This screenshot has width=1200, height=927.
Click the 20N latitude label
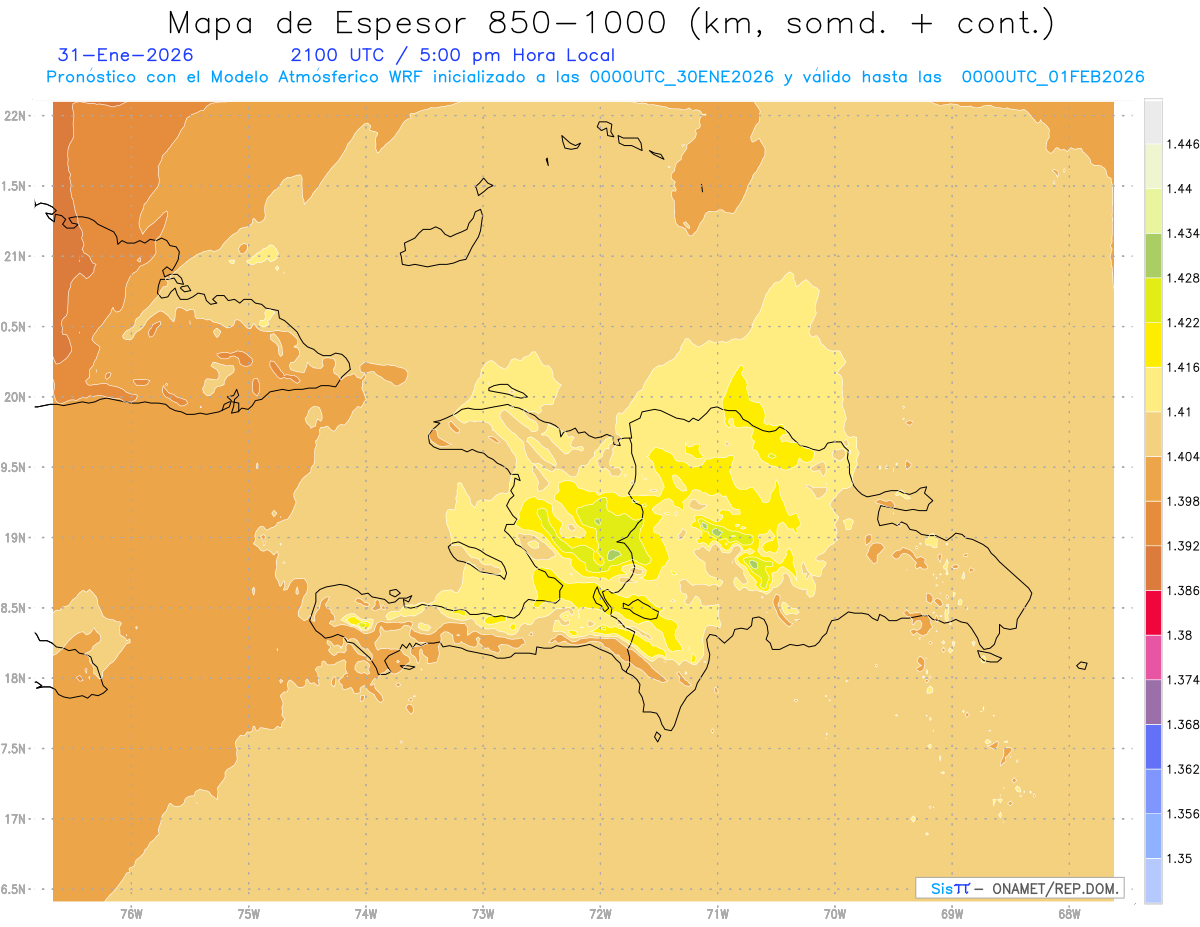click(x=16, y=397)
